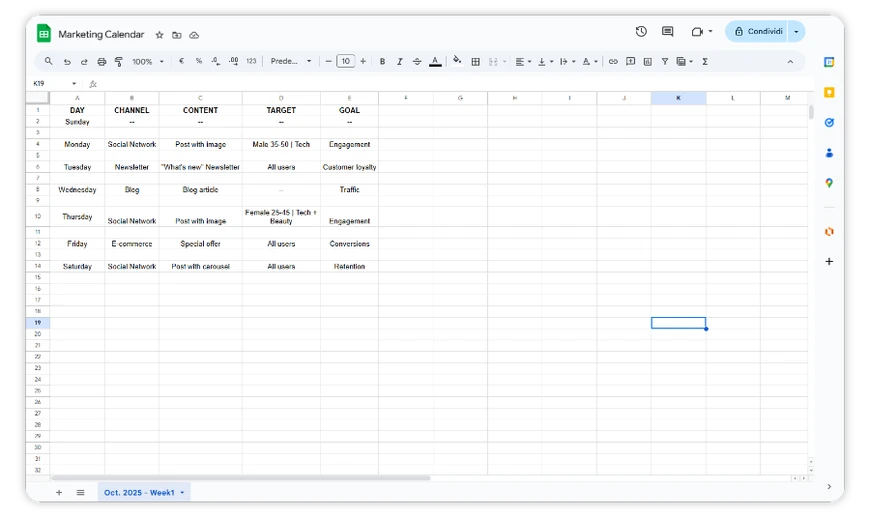Open Google Calendar side panel
This screenshot has height=517, width=870.
(x=829, y=62)
